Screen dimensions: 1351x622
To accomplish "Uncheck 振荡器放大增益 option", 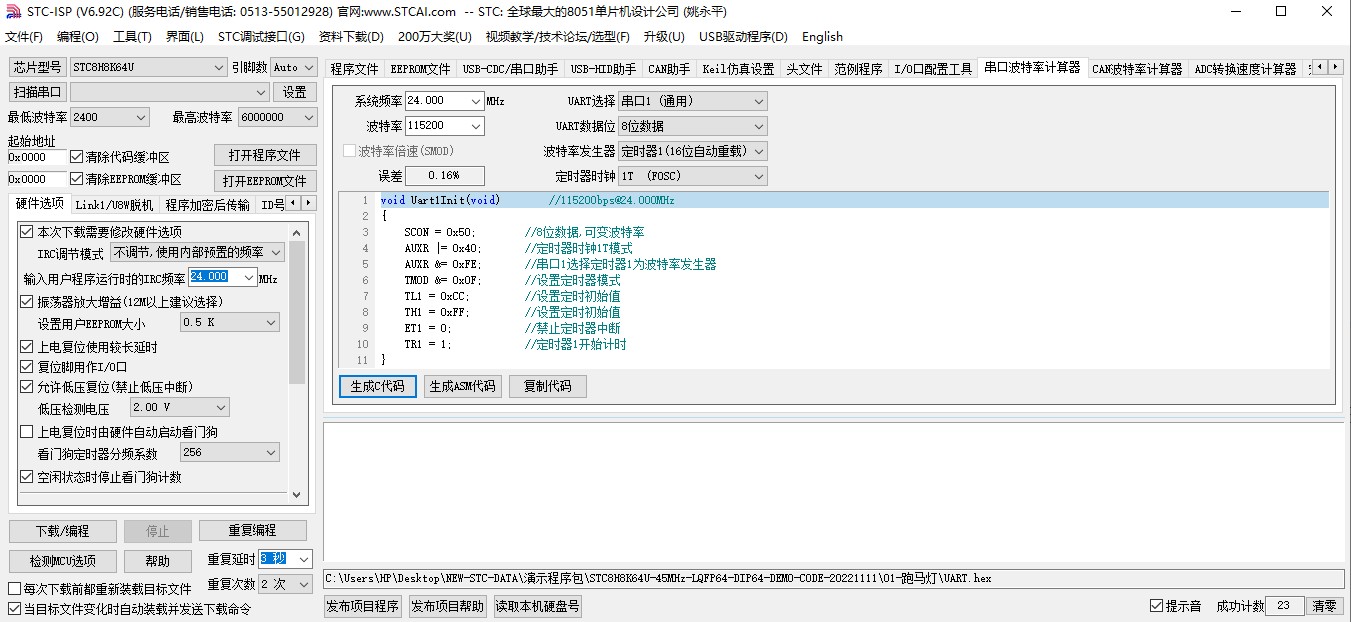I will pyautogui.click(x=27, y=302).
